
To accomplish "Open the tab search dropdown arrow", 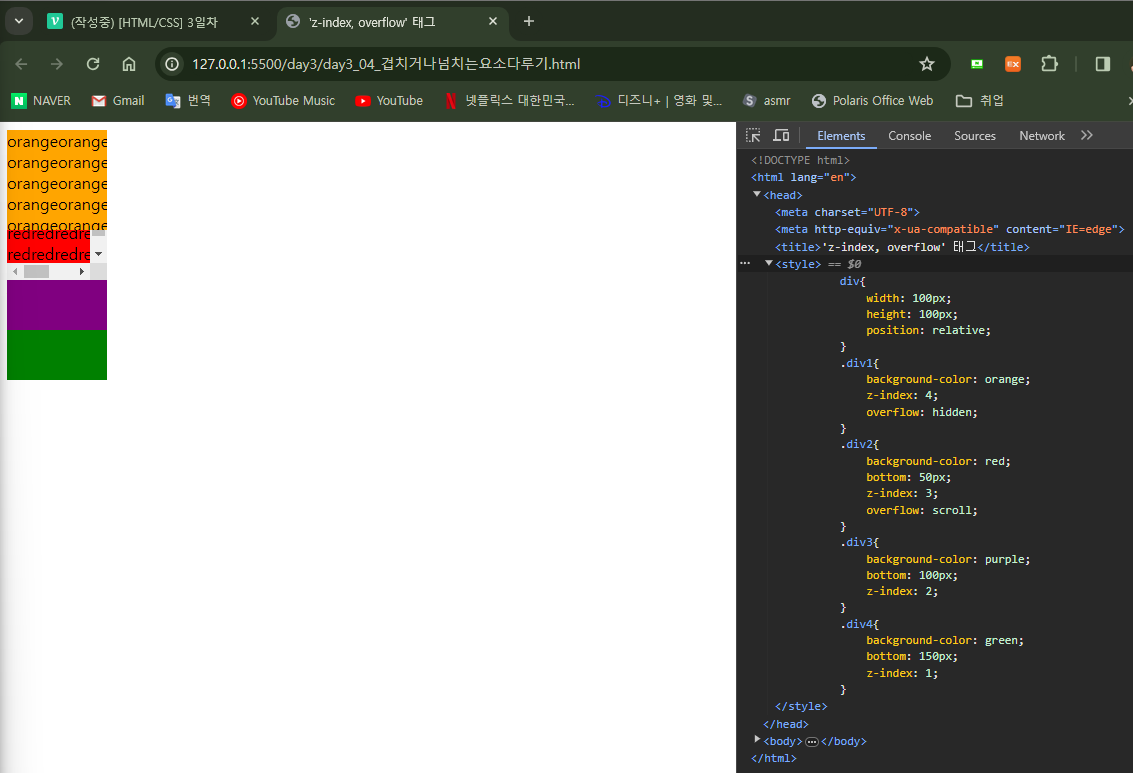I will click(x=19, y=22).
